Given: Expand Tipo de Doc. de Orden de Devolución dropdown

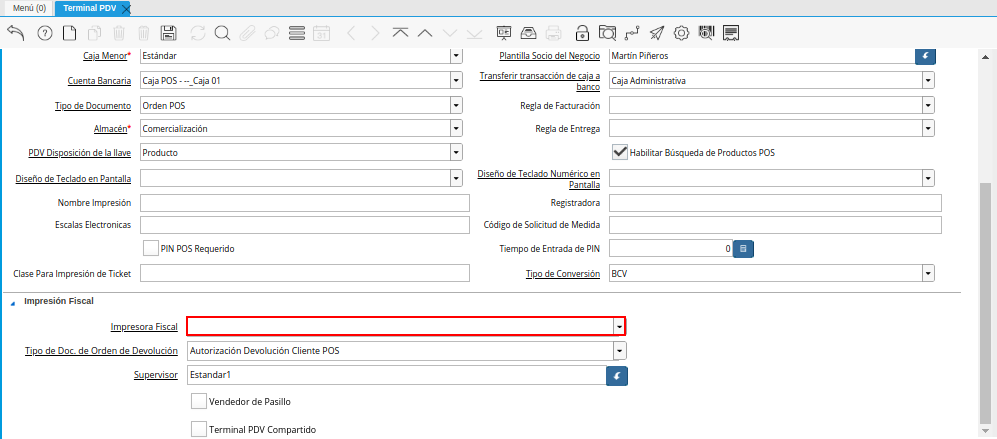Looking at the screenshot, I should (619, 351).
